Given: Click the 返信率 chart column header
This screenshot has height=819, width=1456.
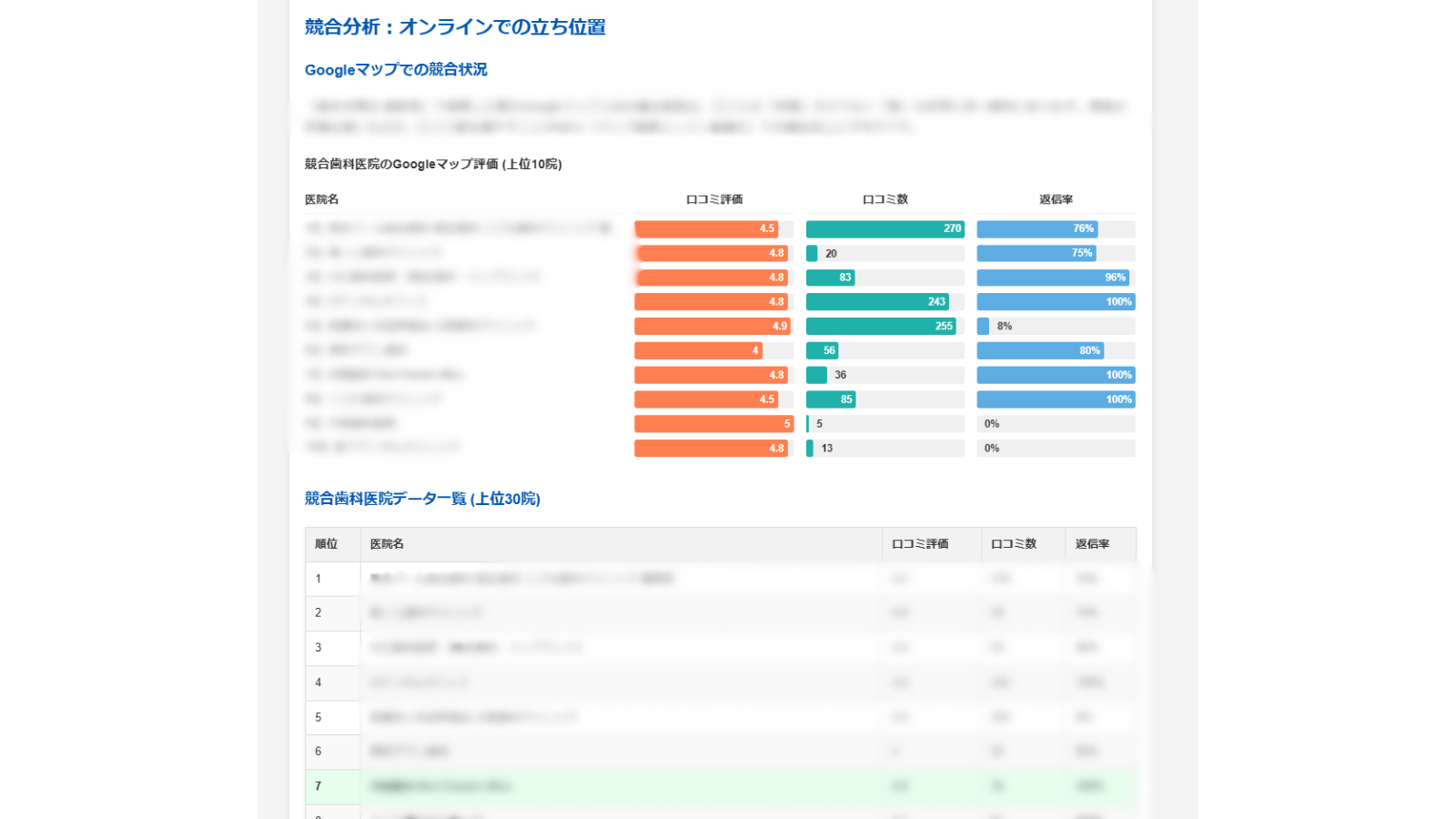Looking at the screenshot, I should point(1055,198).
